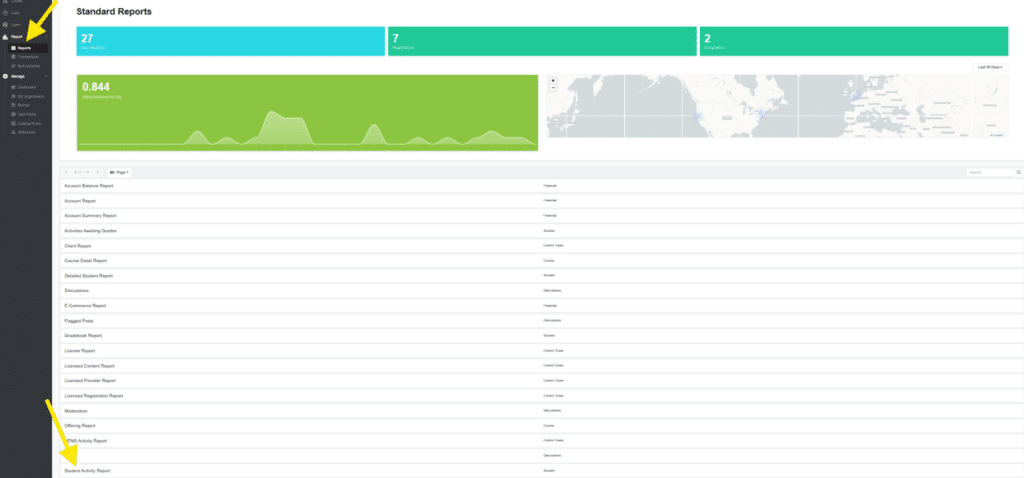Open License Report
This screenshot has width=1024, height=478.
point(541,351)
